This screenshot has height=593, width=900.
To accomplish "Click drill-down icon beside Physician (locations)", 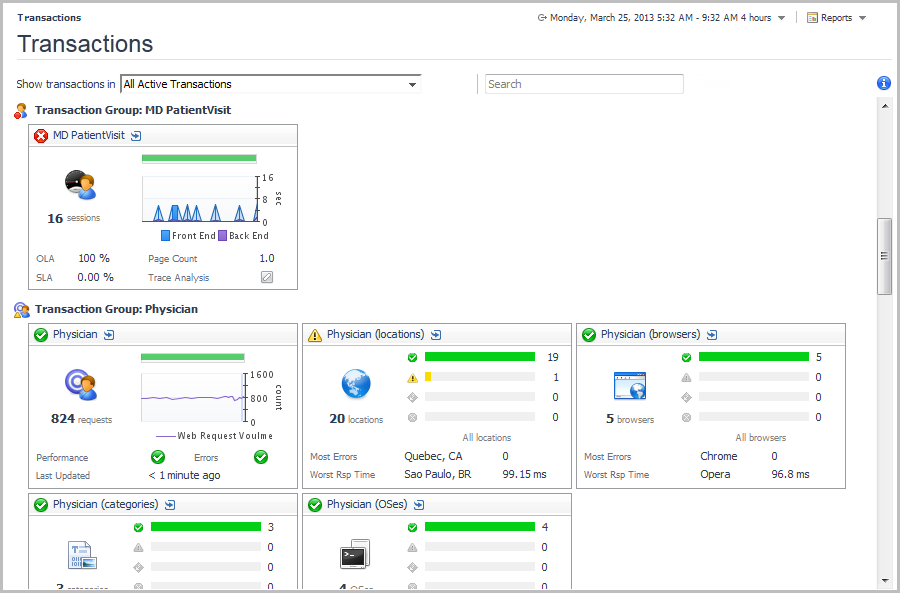I will (x=436, y=335).
